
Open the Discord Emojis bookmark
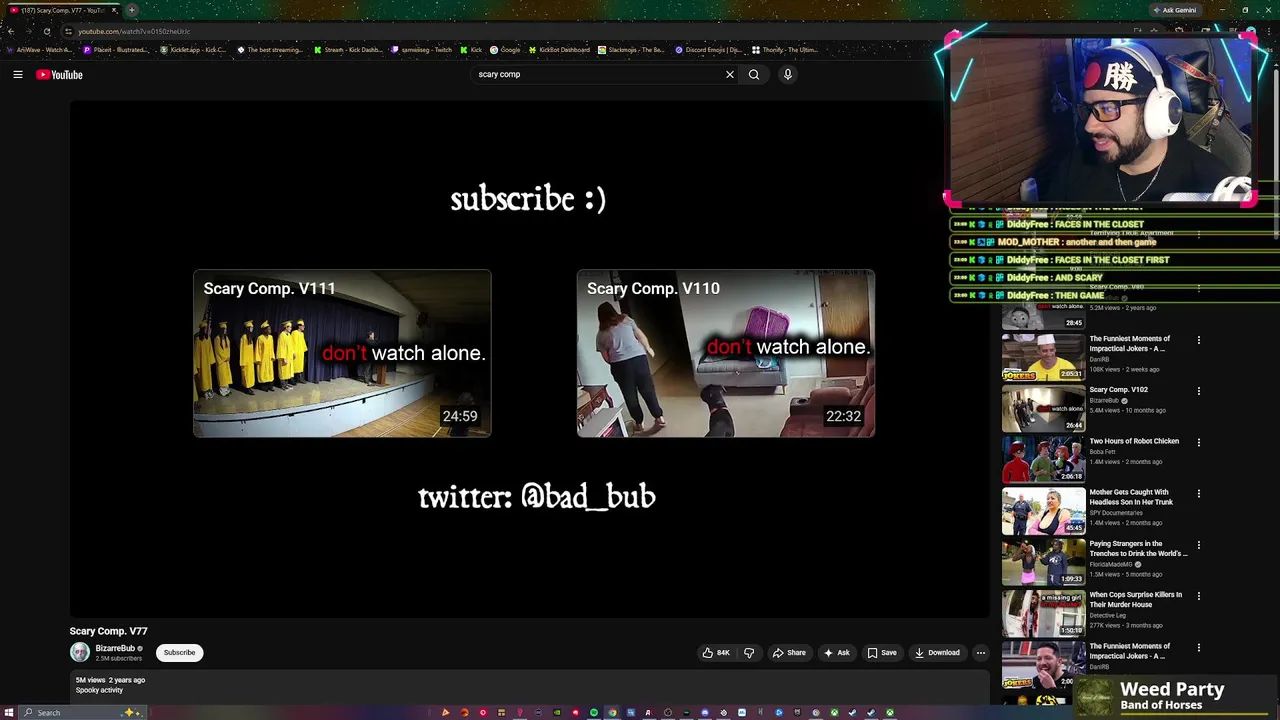click(x=708, y=50)
